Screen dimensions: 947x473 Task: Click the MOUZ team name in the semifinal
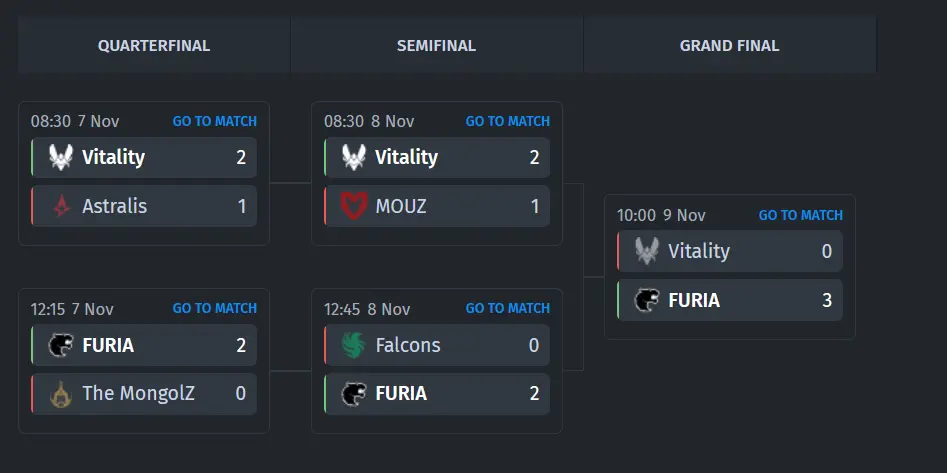pos(400,206)
